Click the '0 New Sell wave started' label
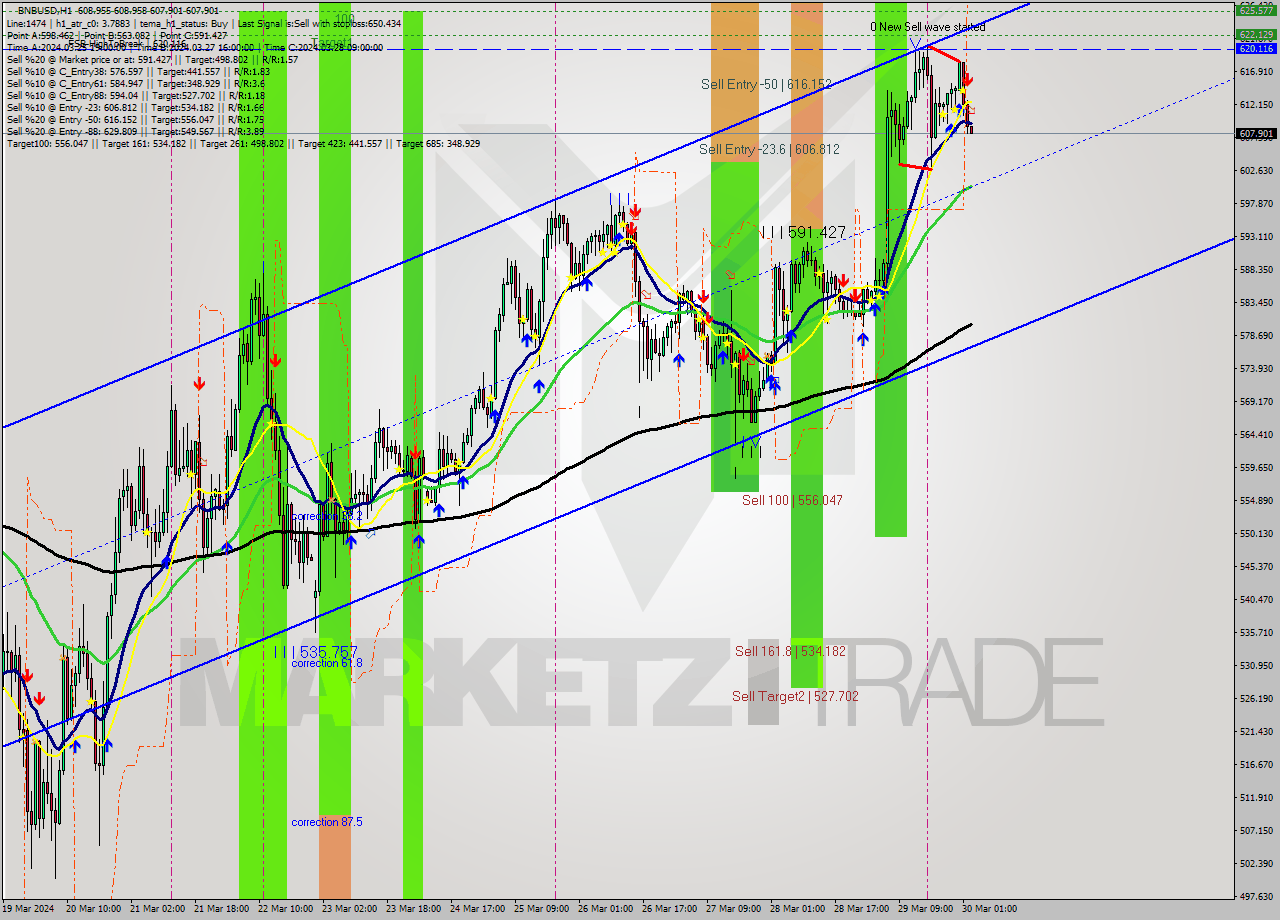1280x920 pixels. click(x=927, y=27)
